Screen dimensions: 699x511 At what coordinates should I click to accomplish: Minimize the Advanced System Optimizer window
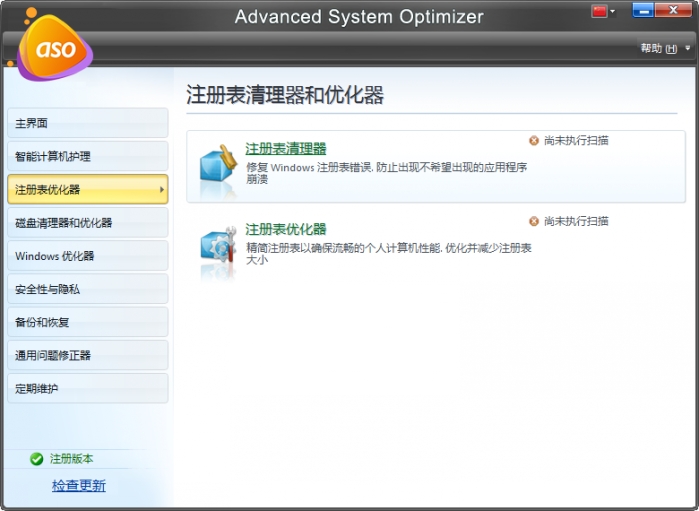[x=643, y=10]
